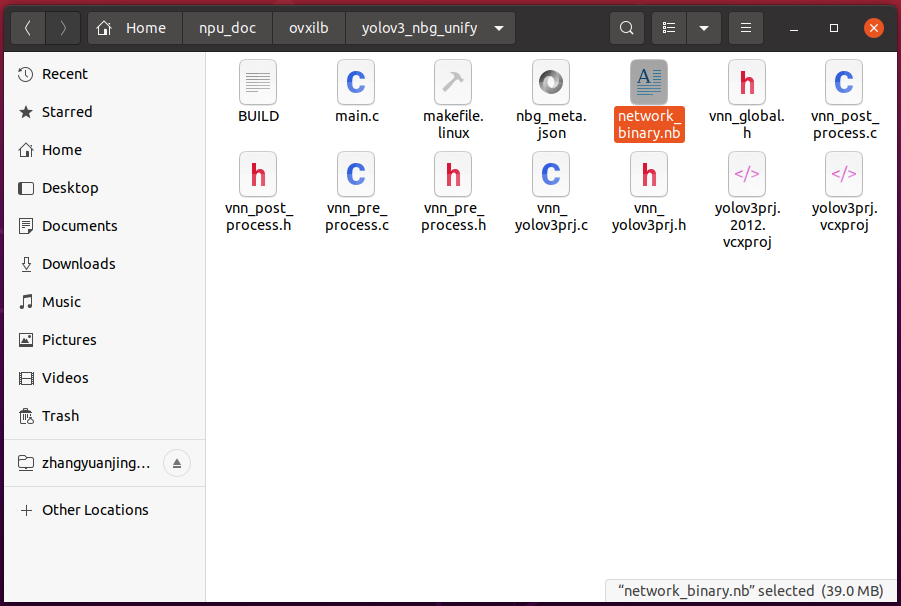Close the file manager window
The width and height of the screenshot is (901, 606).
(873, 28)
